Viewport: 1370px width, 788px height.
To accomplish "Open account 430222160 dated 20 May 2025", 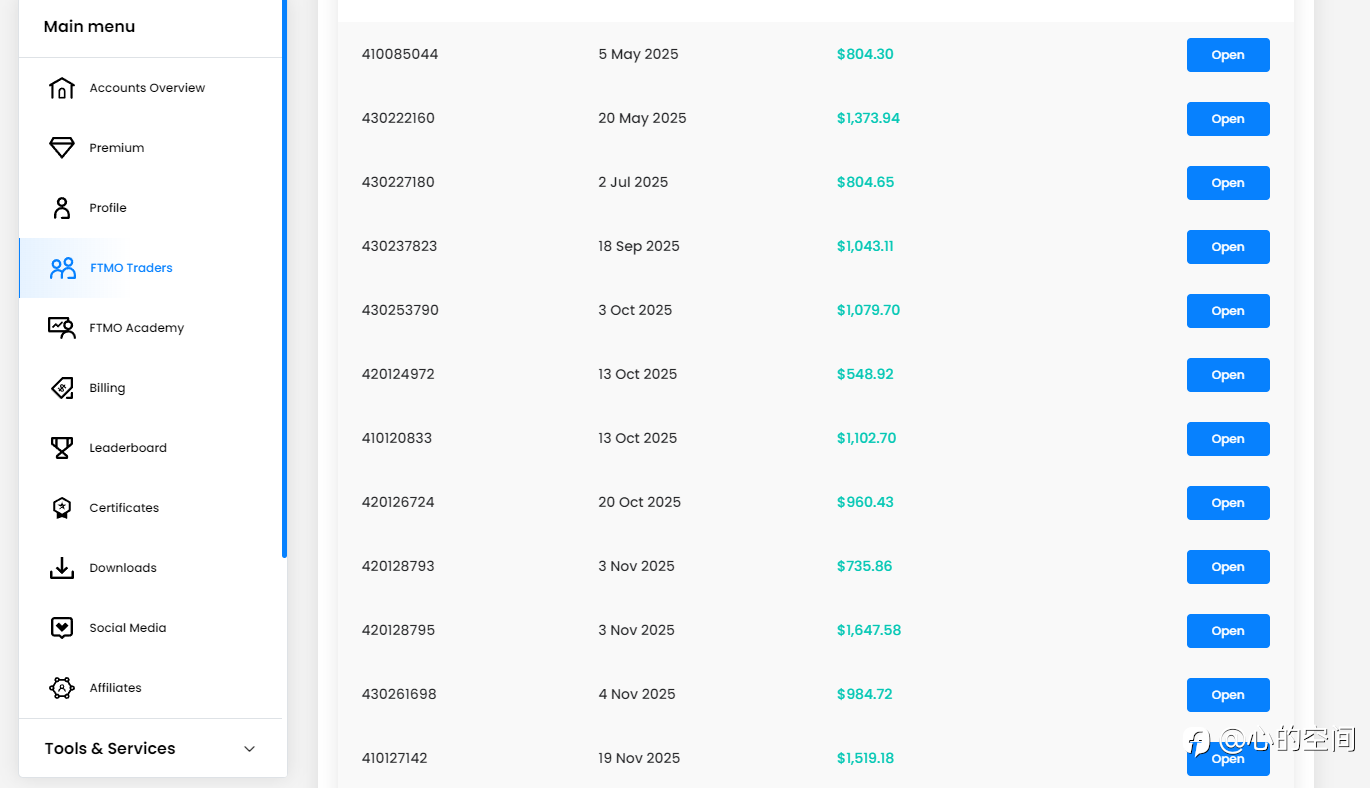I will pyautogui.click(x=1228, y=119).
